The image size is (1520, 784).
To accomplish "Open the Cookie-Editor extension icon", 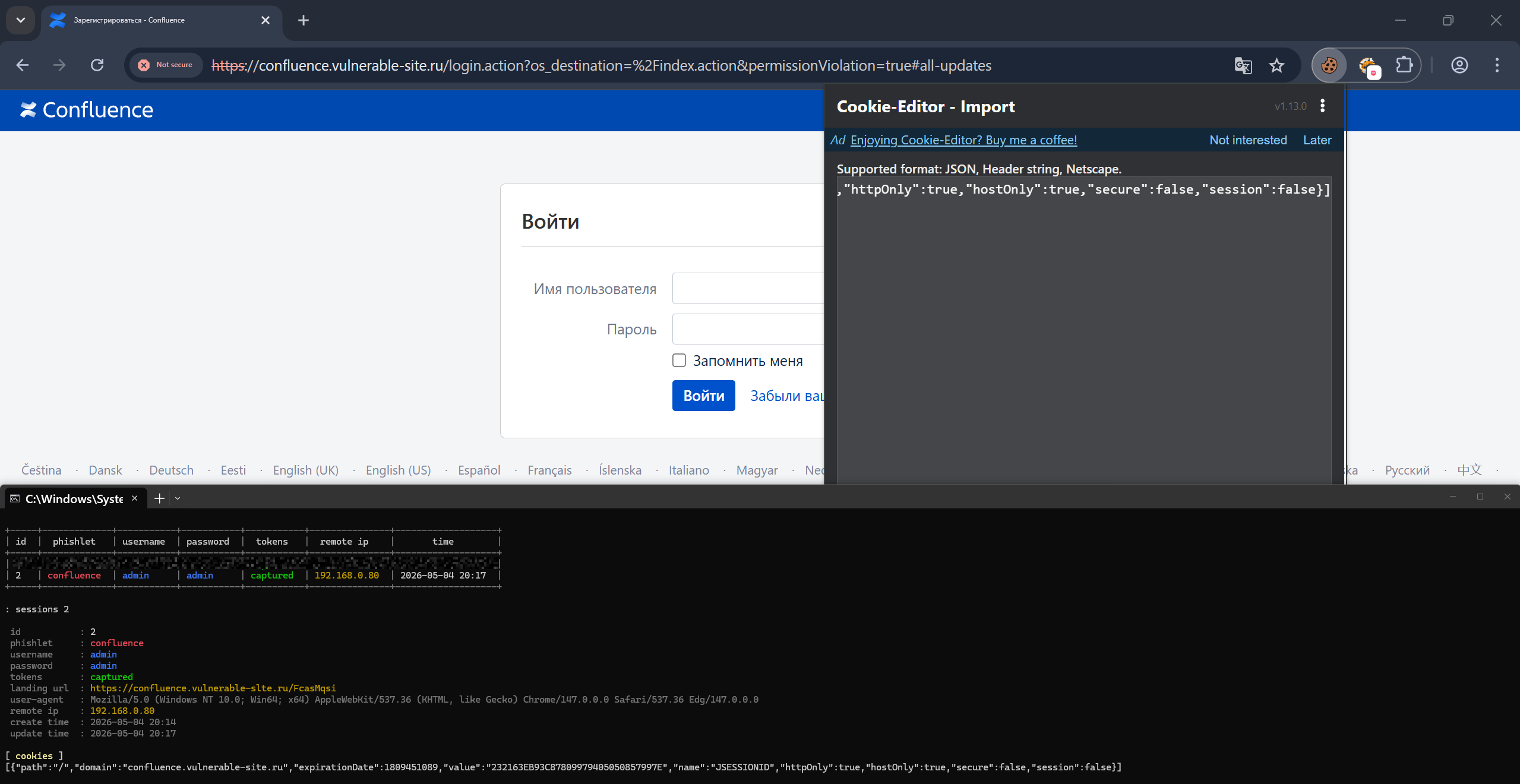I will tap(1329, 65).
